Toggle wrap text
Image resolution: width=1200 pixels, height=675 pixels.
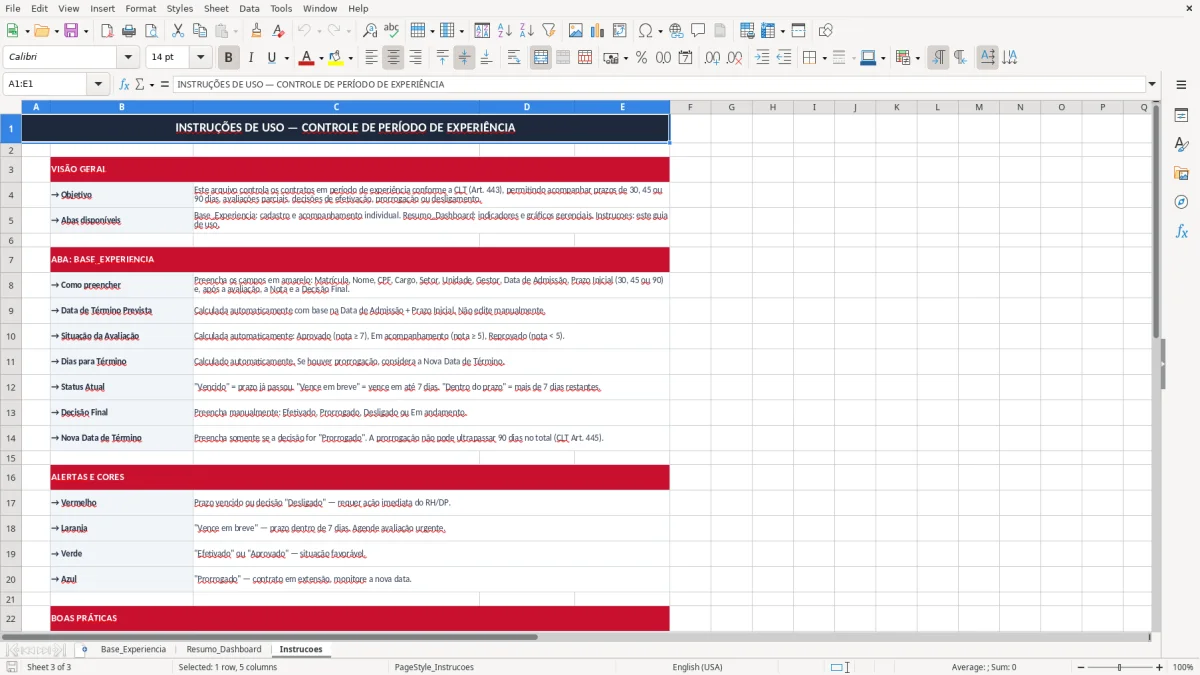[x=514, y=57]
